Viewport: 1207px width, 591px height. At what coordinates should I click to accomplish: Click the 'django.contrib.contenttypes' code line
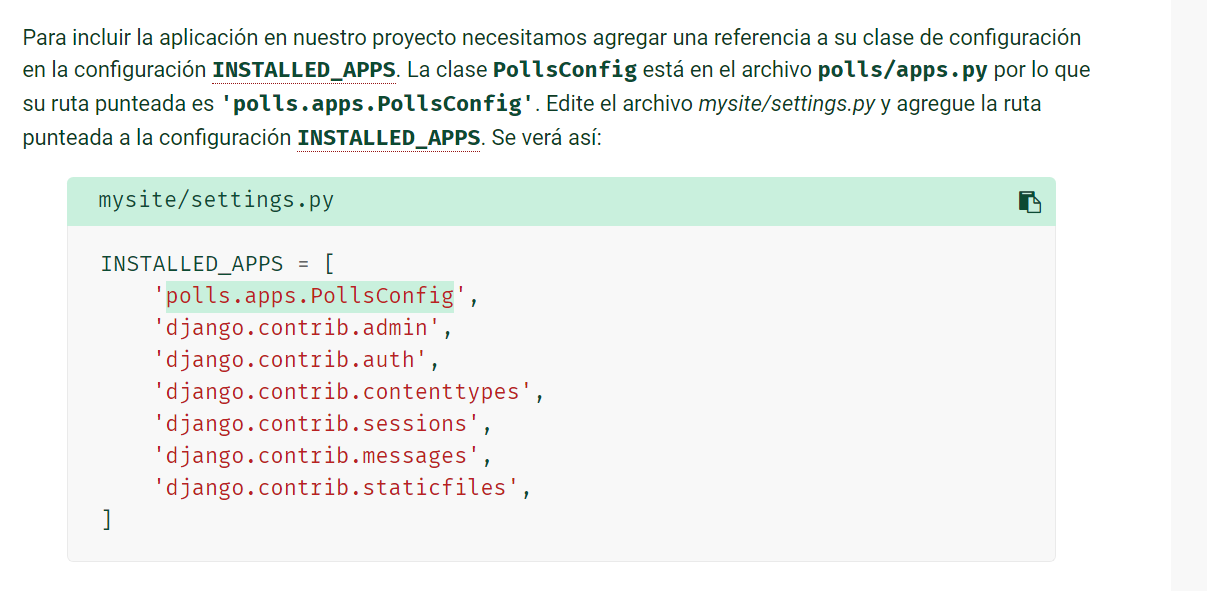pyautogui.click(x=349, y=392)
